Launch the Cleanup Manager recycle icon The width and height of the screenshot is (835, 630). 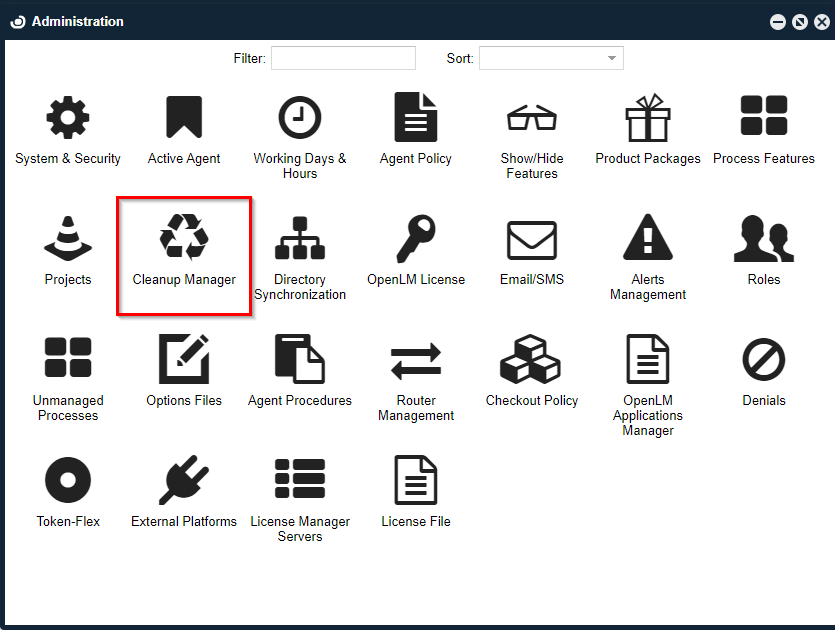point(184,239)
